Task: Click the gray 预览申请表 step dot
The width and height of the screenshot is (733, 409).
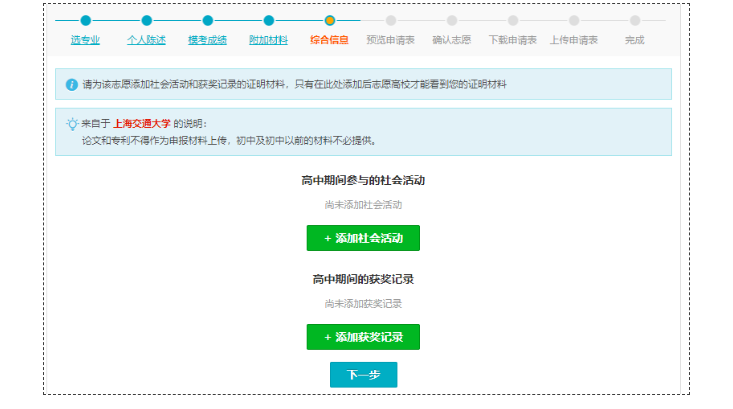Action: [391, 20]
